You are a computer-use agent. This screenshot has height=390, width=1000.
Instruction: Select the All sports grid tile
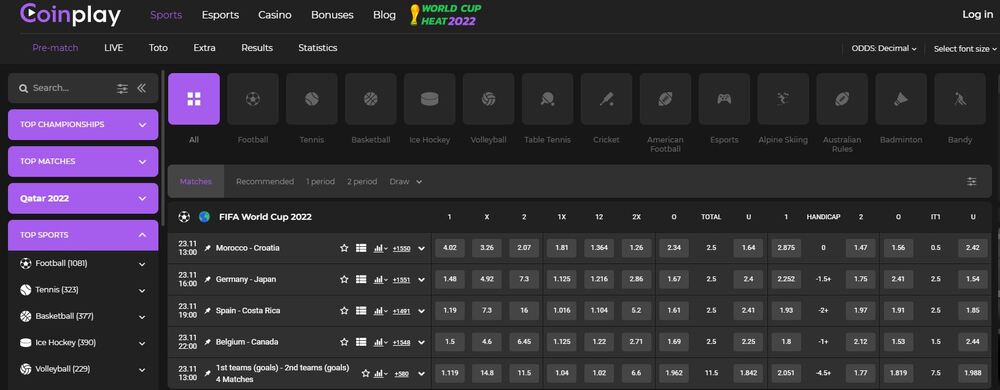pyautogui.click(x=194, y=99)
